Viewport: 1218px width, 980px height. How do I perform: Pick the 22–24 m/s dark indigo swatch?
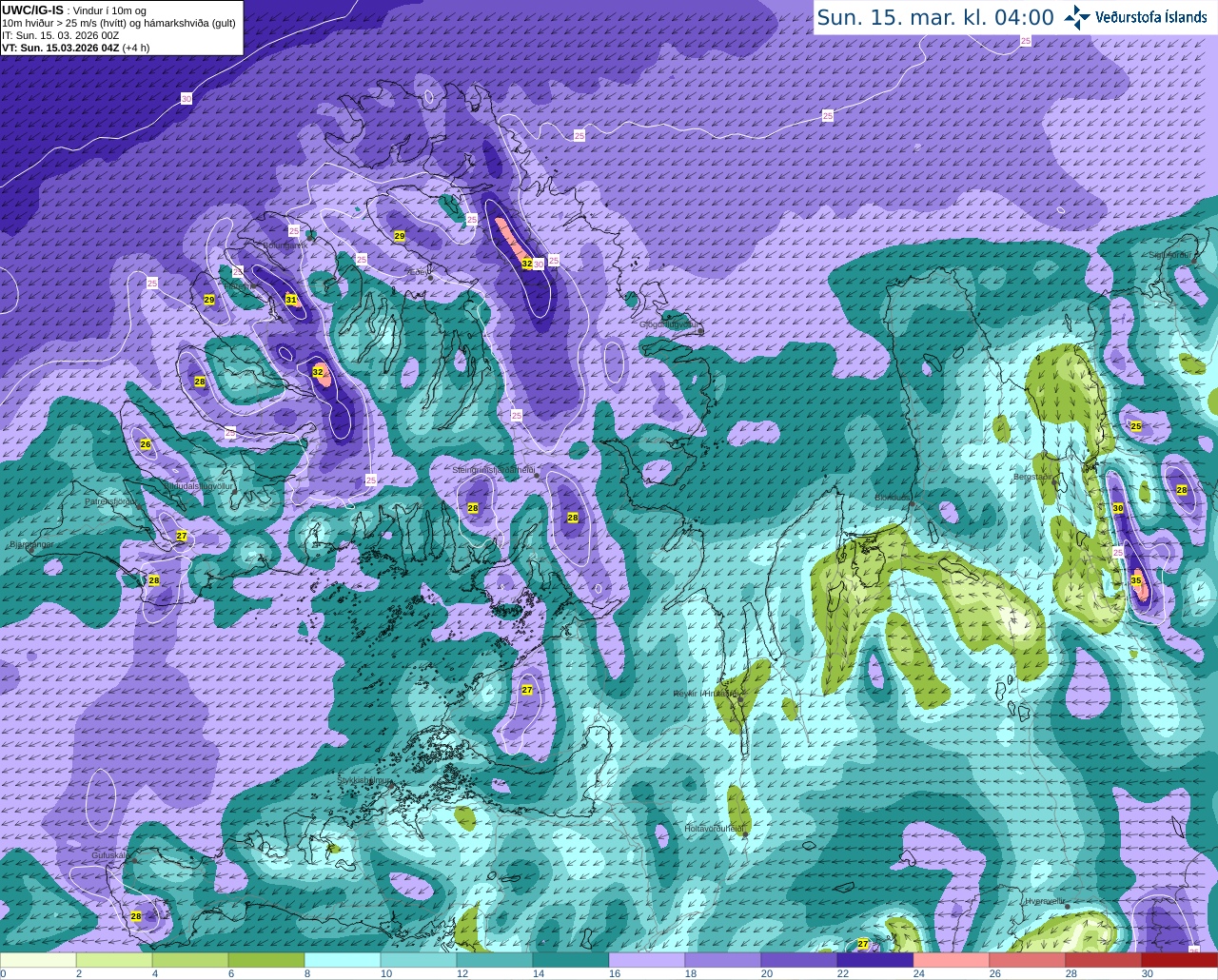point(875,960)
